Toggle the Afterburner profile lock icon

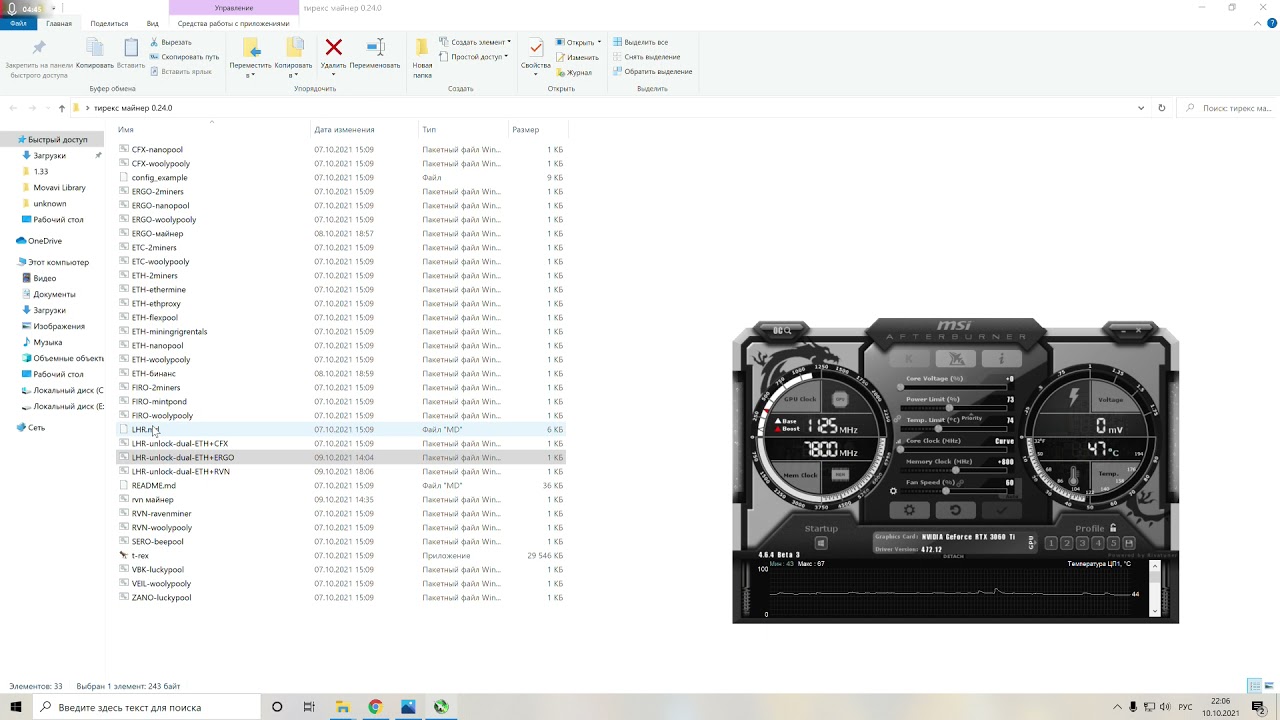(1113, 528)
